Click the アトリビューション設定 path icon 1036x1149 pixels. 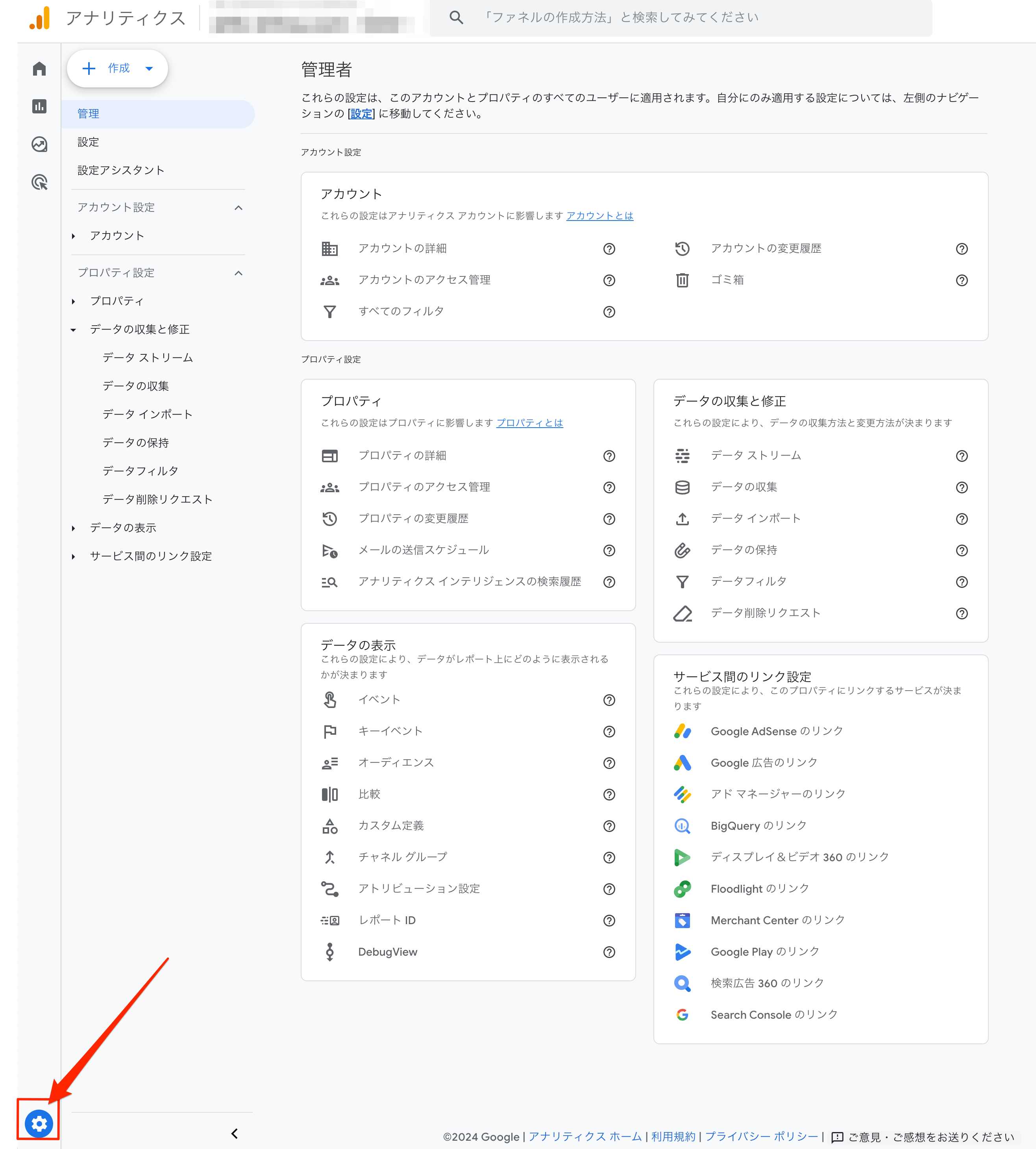(x=329, y=889)
